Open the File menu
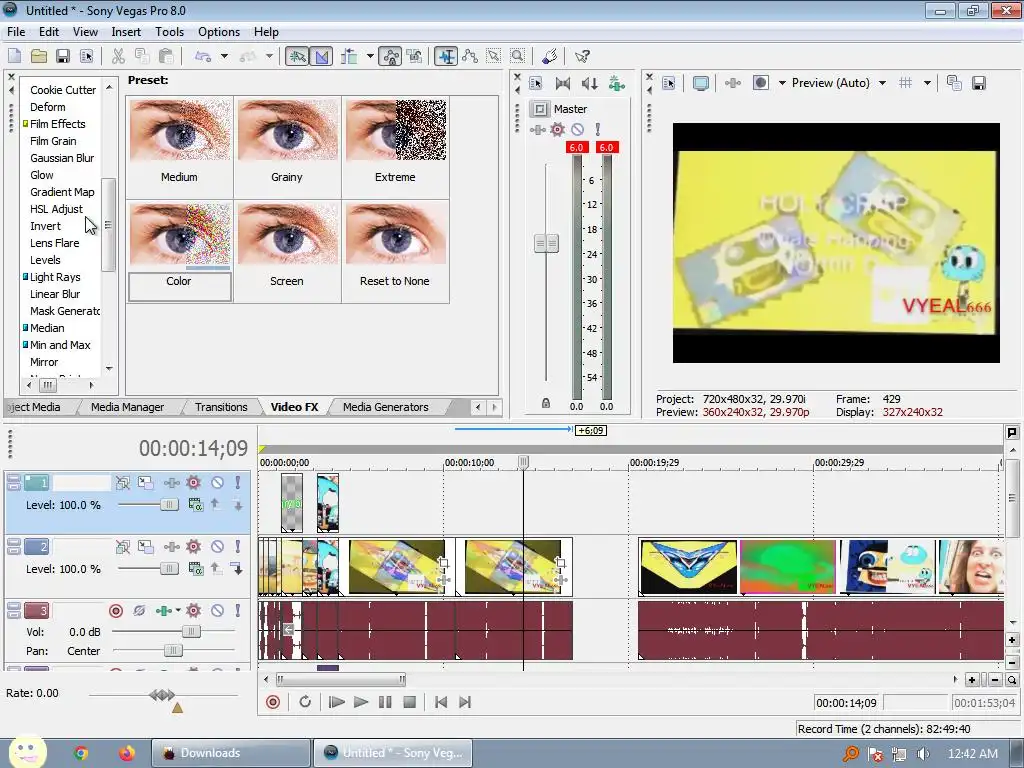 tap(16, 31)
